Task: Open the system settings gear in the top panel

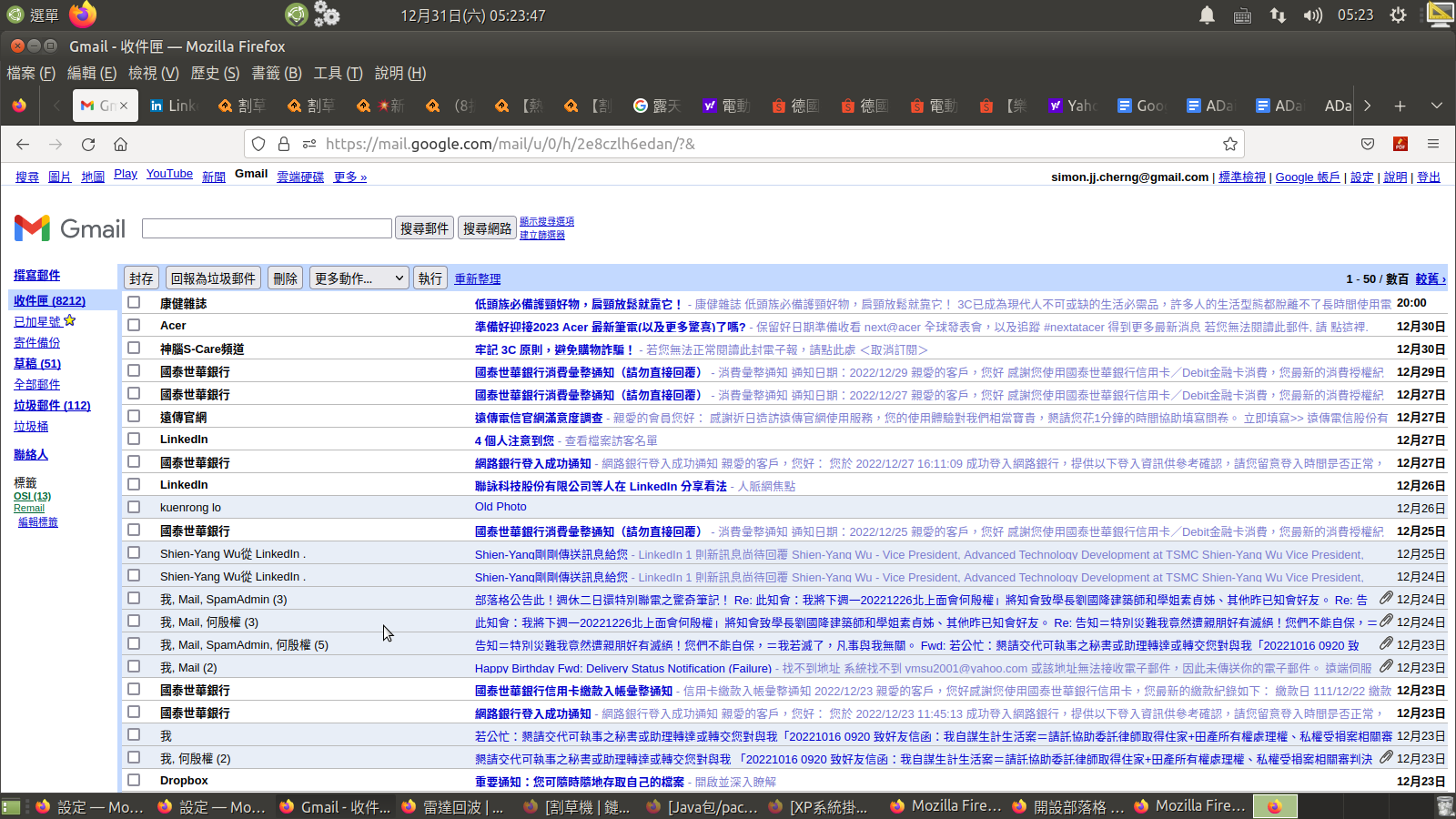Action: (x=1399, y=15)
